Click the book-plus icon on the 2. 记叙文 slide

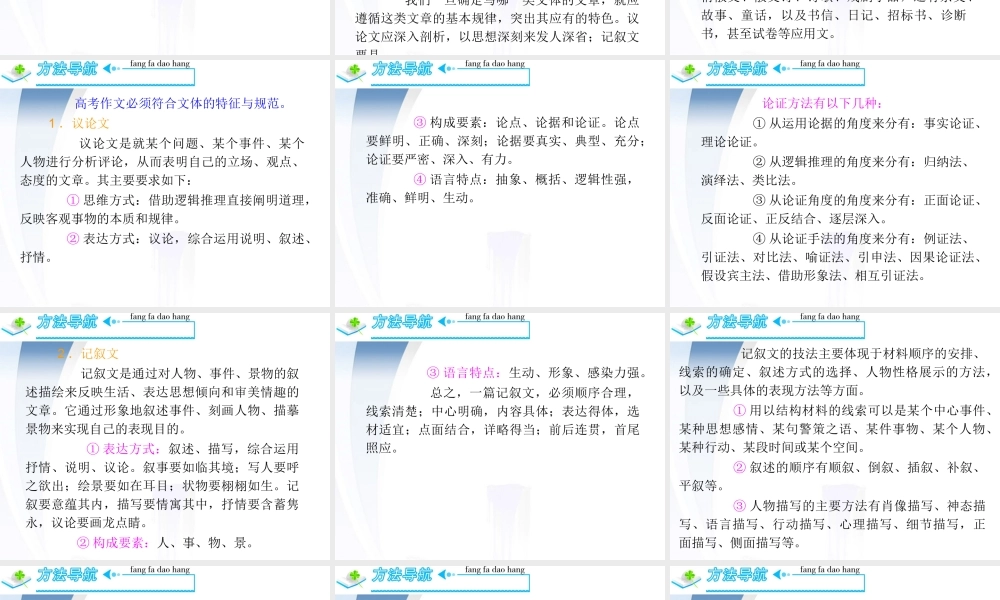[x=17, y=325]
